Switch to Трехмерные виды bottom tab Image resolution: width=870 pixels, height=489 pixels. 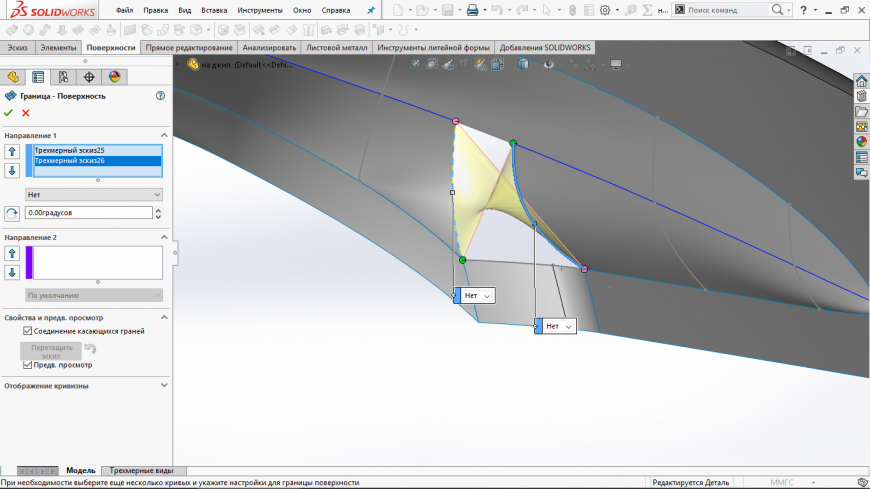pos(141,471)
